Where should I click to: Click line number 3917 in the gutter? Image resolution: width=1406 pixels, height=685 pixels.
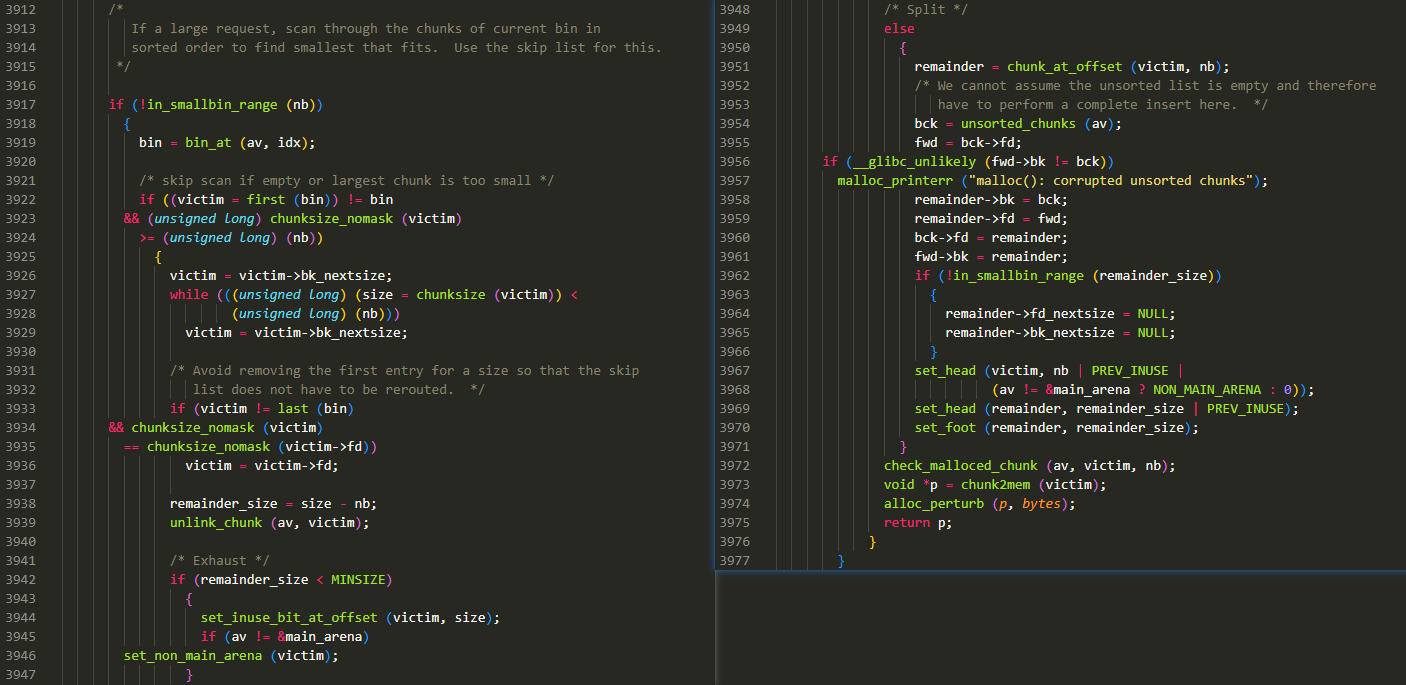20,105
